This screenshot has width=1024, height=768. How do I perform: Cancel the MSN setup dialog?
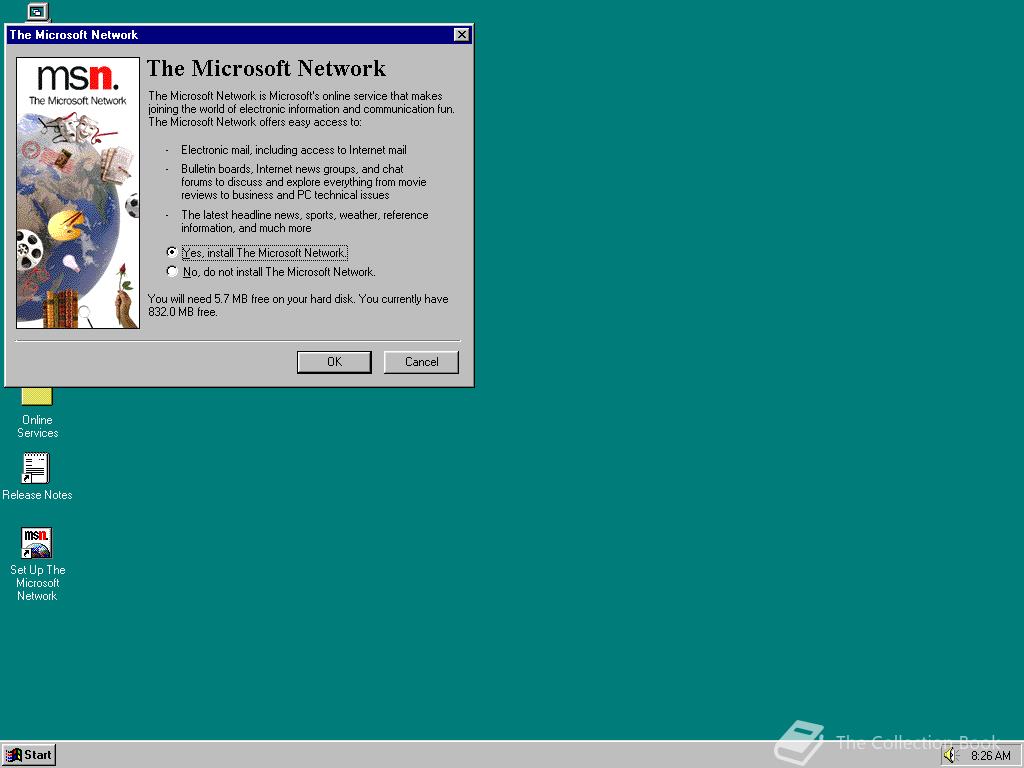[420, 361]
